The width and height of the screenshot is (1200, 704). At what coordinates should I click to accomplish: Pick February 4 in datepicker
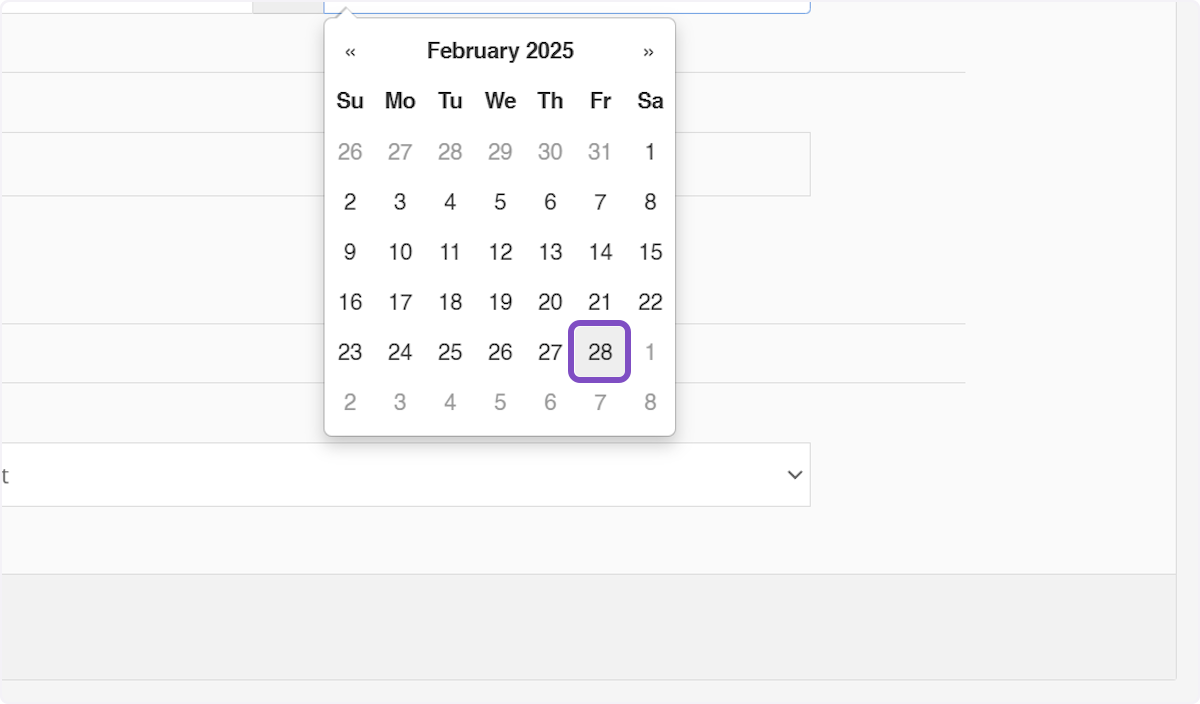coord(450,202)
